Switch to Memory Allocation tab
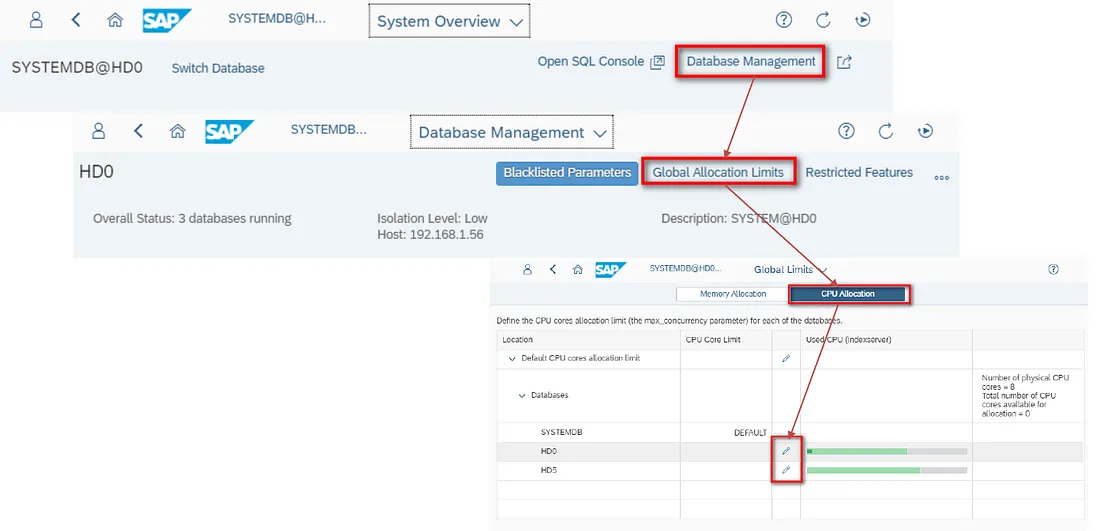Viewport: 1100px width, 531px height. click(x=732, y=294)
